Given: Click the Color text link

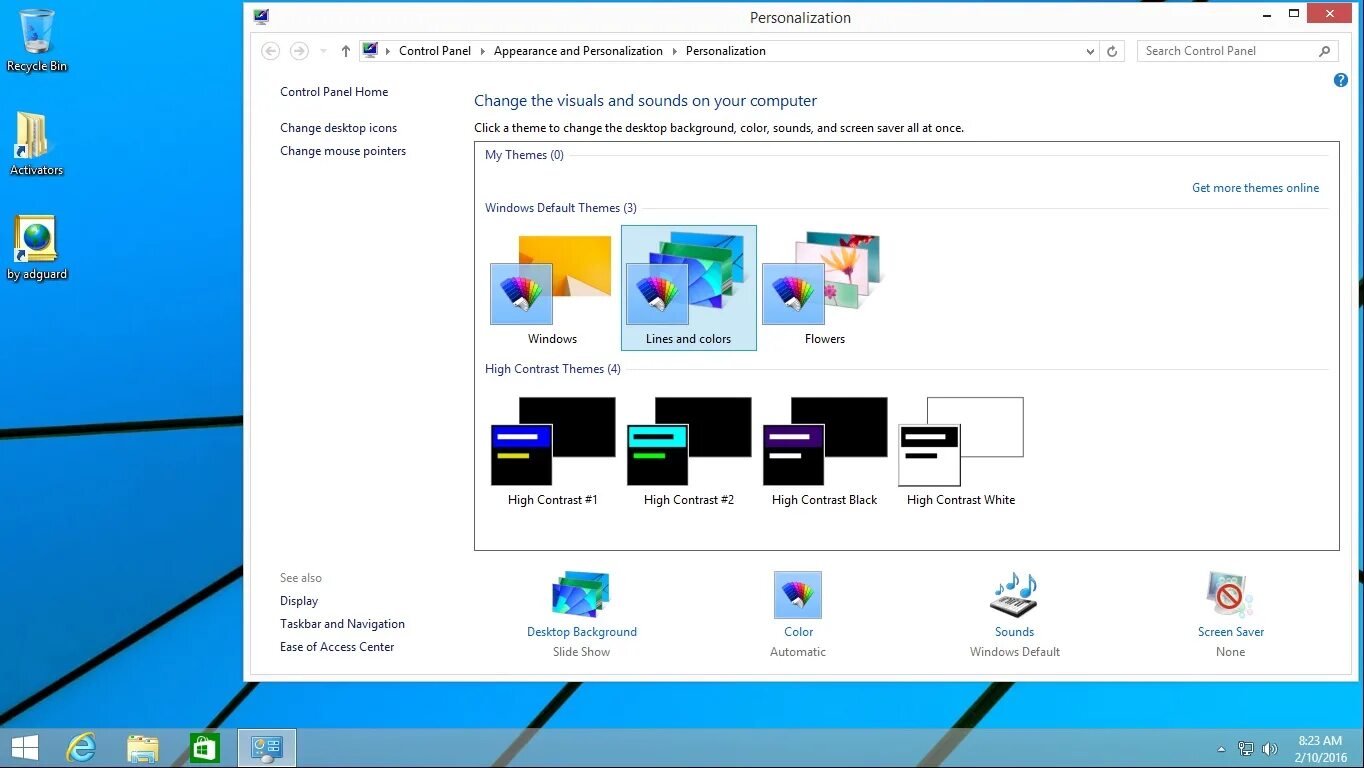Looking at the screenshot, I should tap(798, 632).
